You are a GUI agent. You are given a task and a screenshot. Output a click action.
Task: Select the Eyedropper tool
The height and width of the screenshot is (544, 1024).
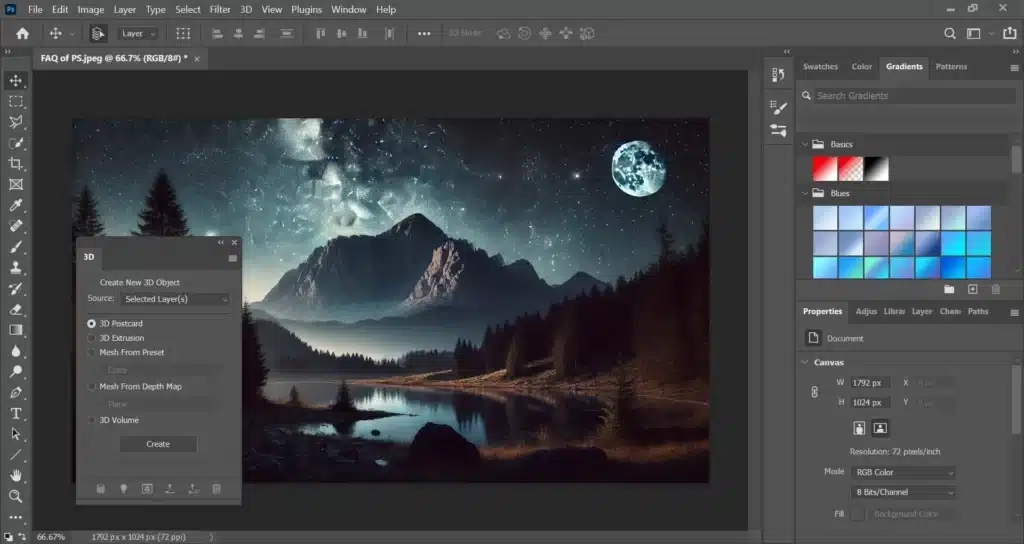click(16, 205)
